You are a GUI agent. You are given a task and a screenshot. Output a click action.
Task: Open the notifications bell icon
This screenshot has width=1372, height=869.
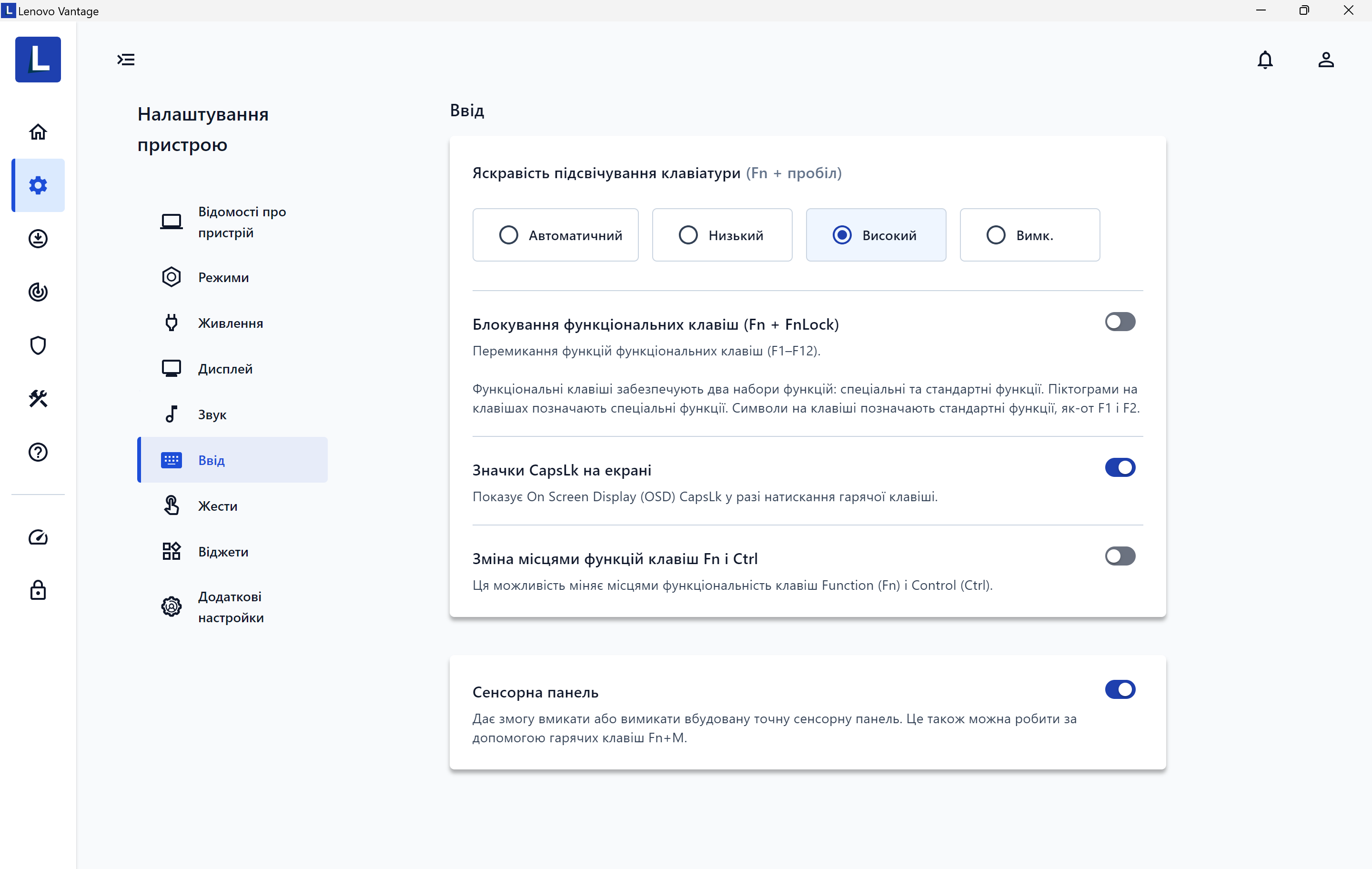[1264, 60]
